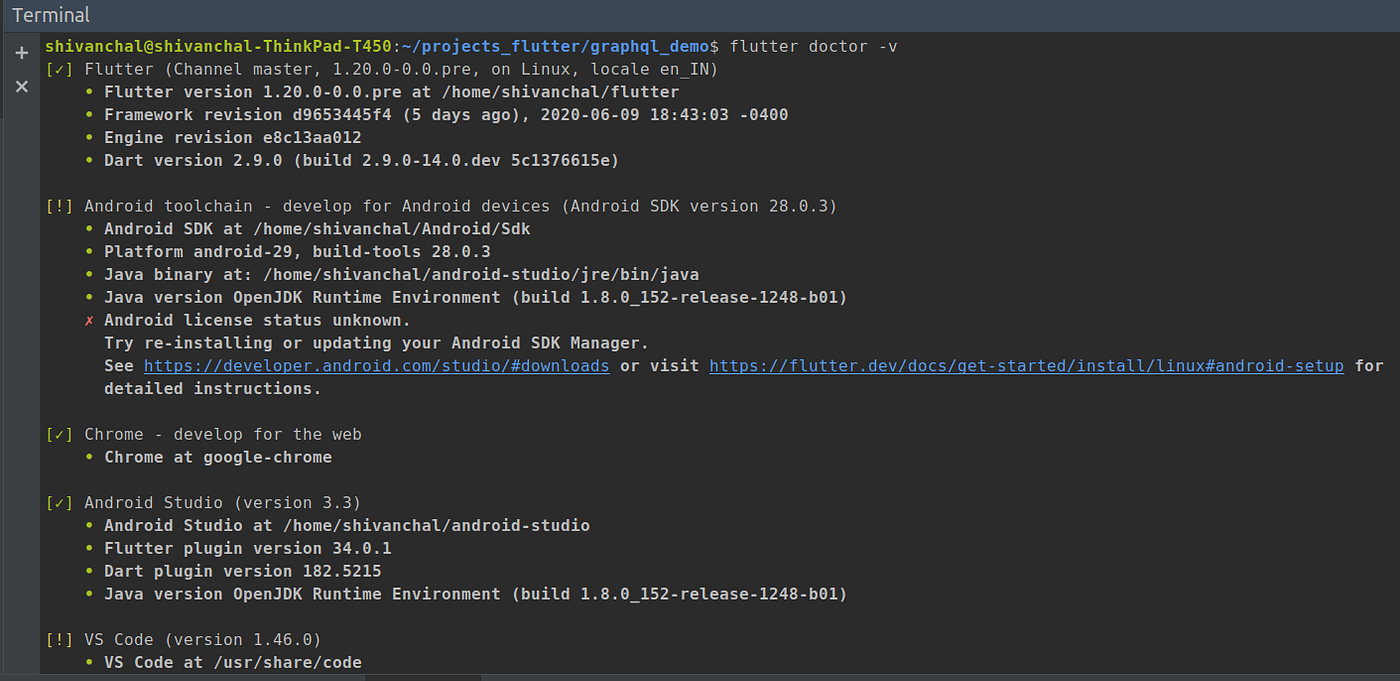Open a new terminal session with plus icon

22,53
